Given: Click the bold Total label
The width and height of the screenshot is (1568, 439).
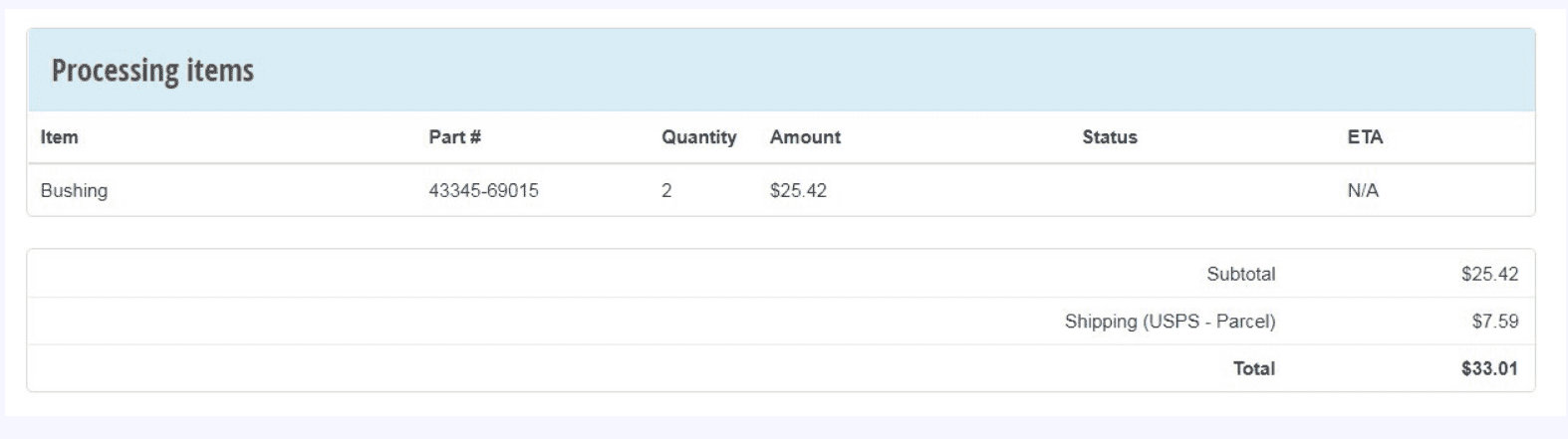Looking at the screenshot, I should coord(1253,368).
